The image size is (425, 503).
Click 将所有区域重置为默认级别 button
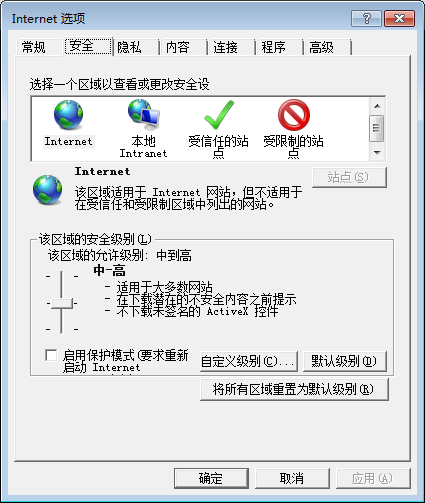pyautogui.click(x=294, y=389)
